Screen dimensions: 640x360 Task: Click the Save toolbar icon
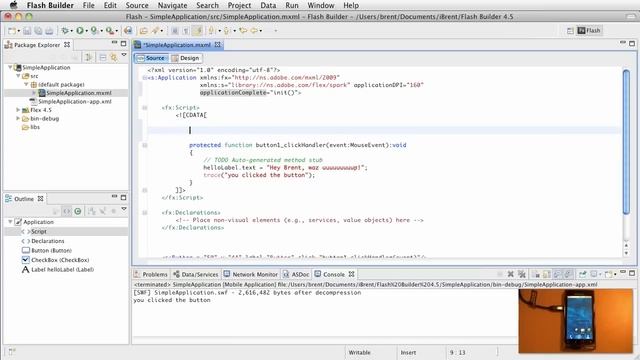[27, 31]
